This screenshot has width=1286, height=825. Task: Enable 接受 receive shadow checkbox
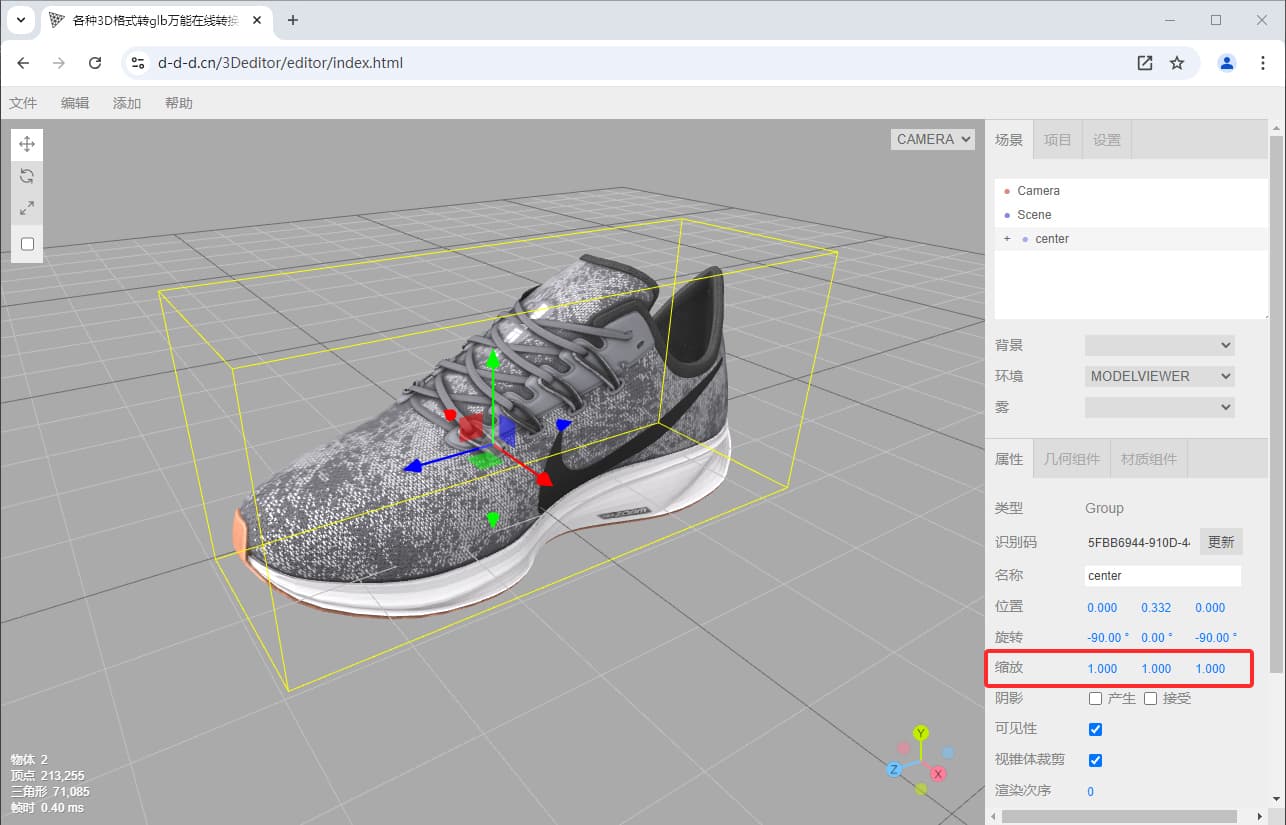1150,698
